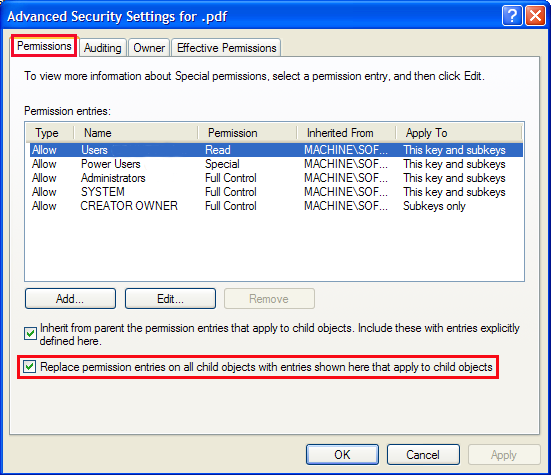Click the Cancel button
Viewport: 551px width, 475px height.
point(423,455)
